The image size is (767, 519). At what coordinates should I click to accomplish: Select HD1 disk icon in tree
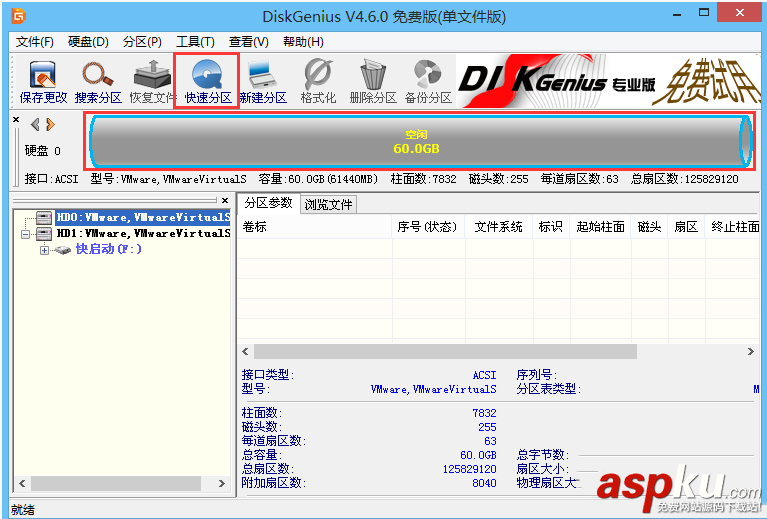(x=44, y=233)
